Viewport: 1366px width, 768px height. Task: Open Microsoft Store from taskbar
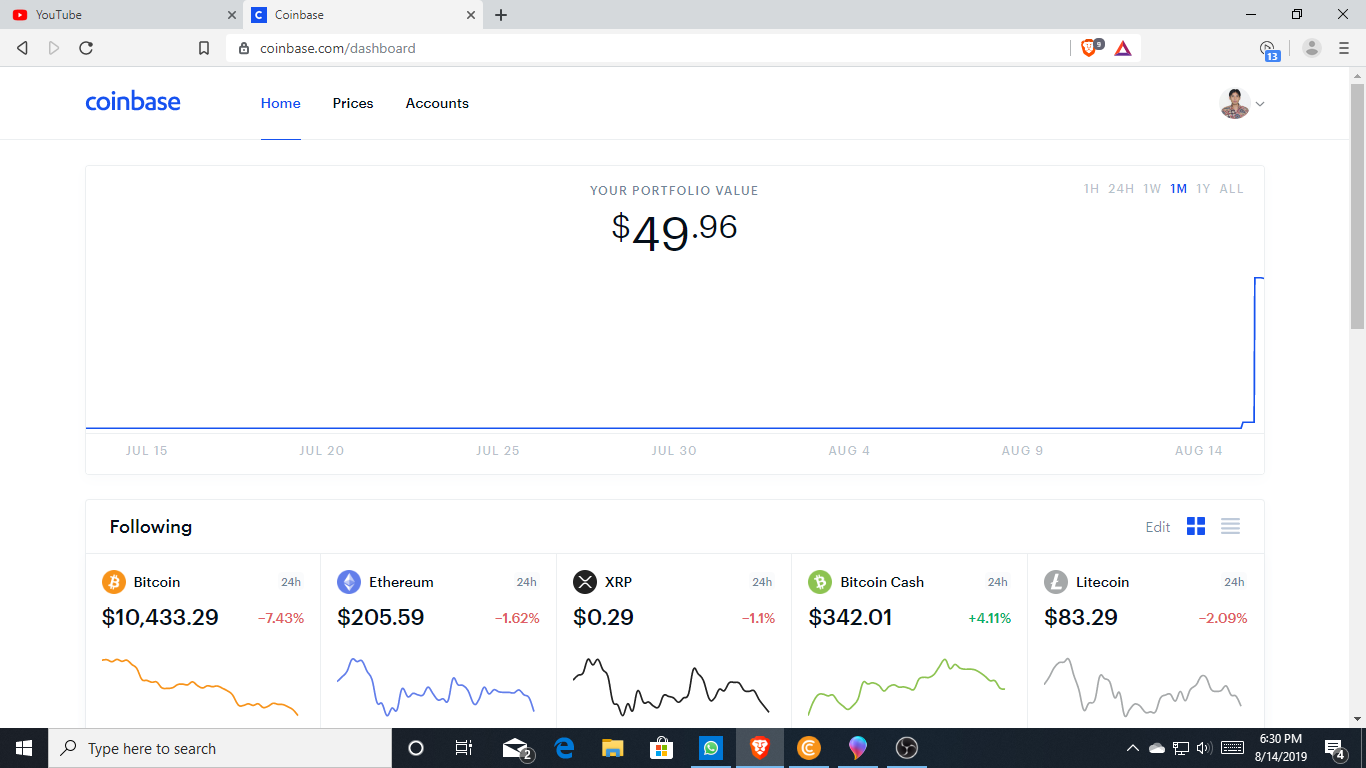click(x=662, y=748)
